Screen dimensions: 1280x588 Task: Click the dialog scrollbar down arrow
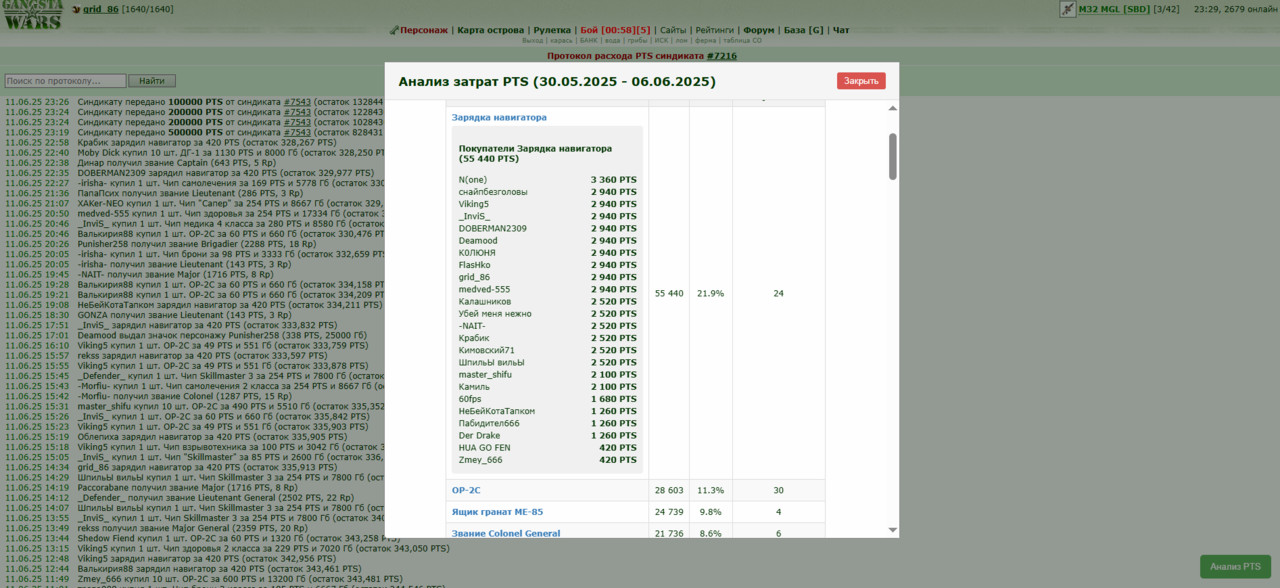pyautogui.click(x=893, y=530)
